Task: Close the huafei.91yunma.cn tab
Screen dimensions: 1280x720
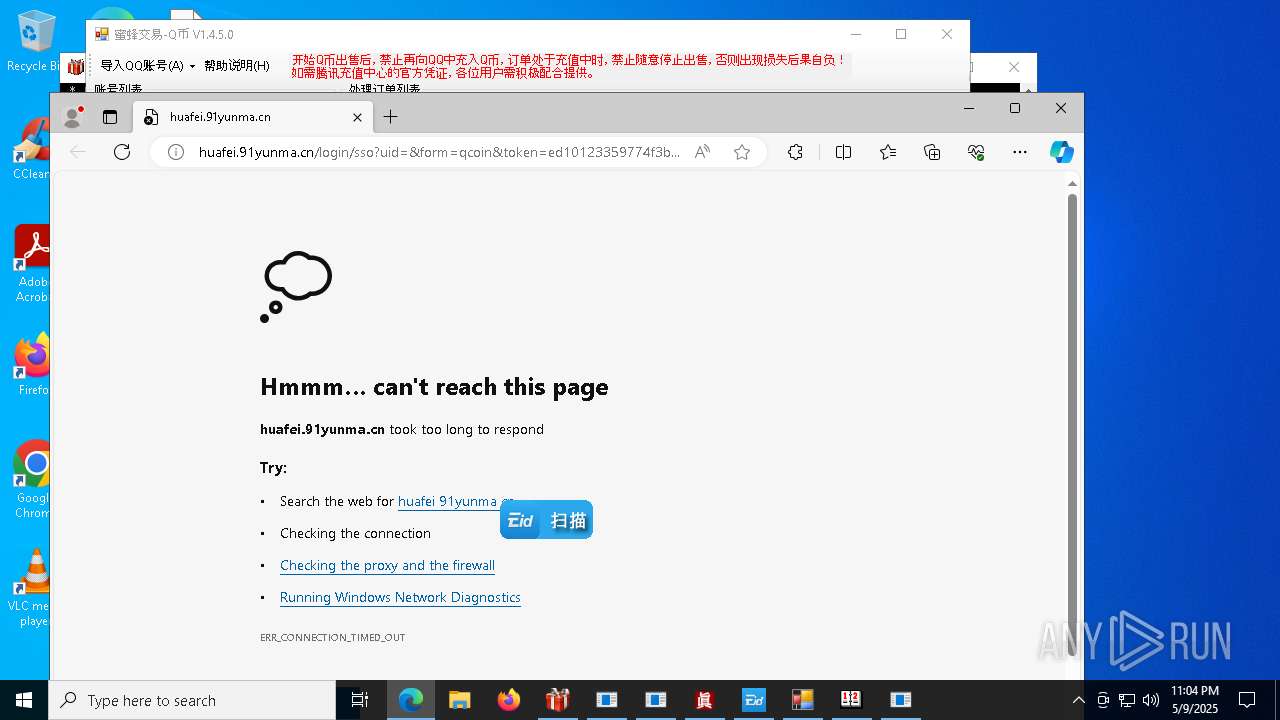Action: tap(357, 117)
